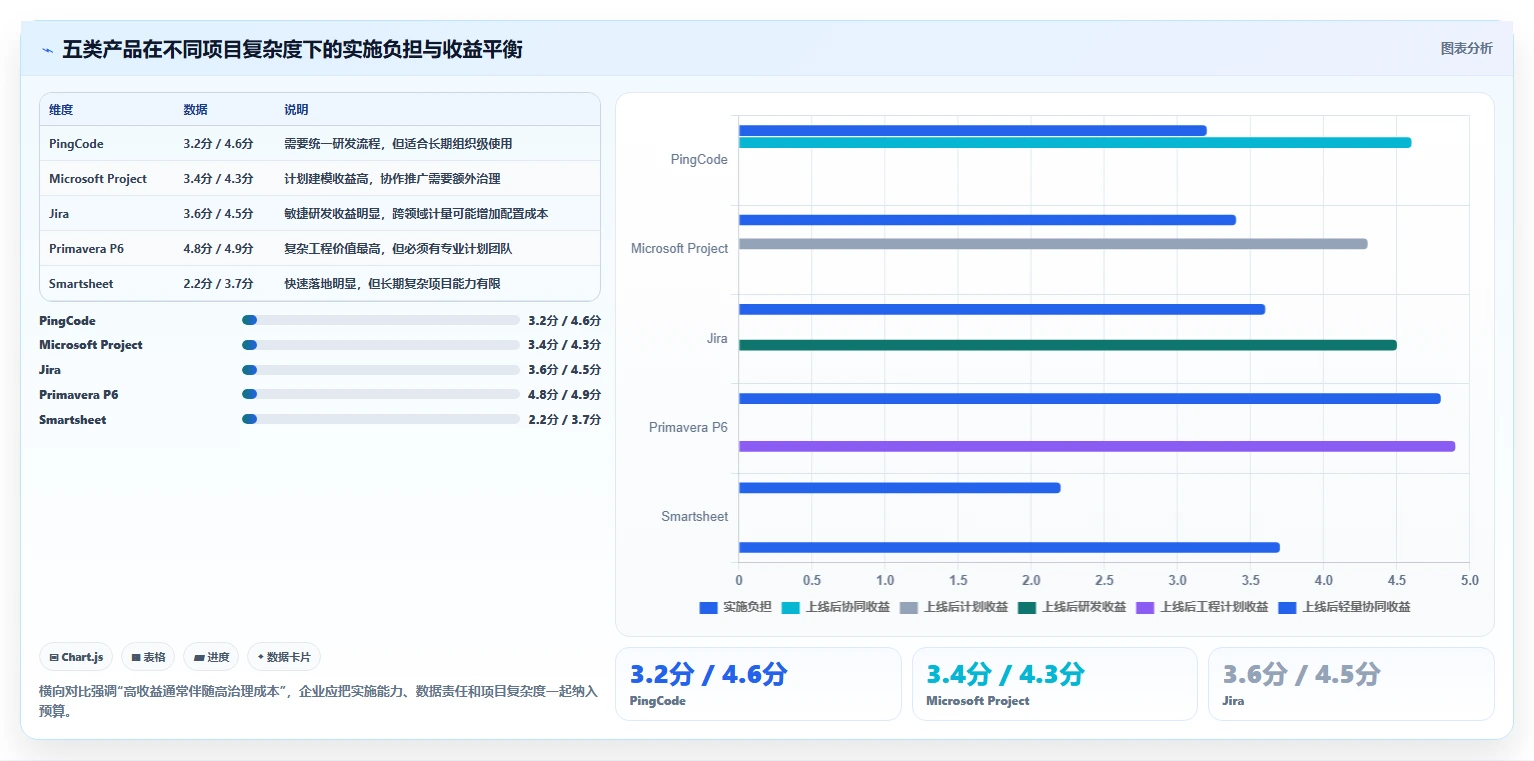Click the 图表分析 label in the header
The width and height of the screenshot is (1534, 761).
click(1466, 49)
